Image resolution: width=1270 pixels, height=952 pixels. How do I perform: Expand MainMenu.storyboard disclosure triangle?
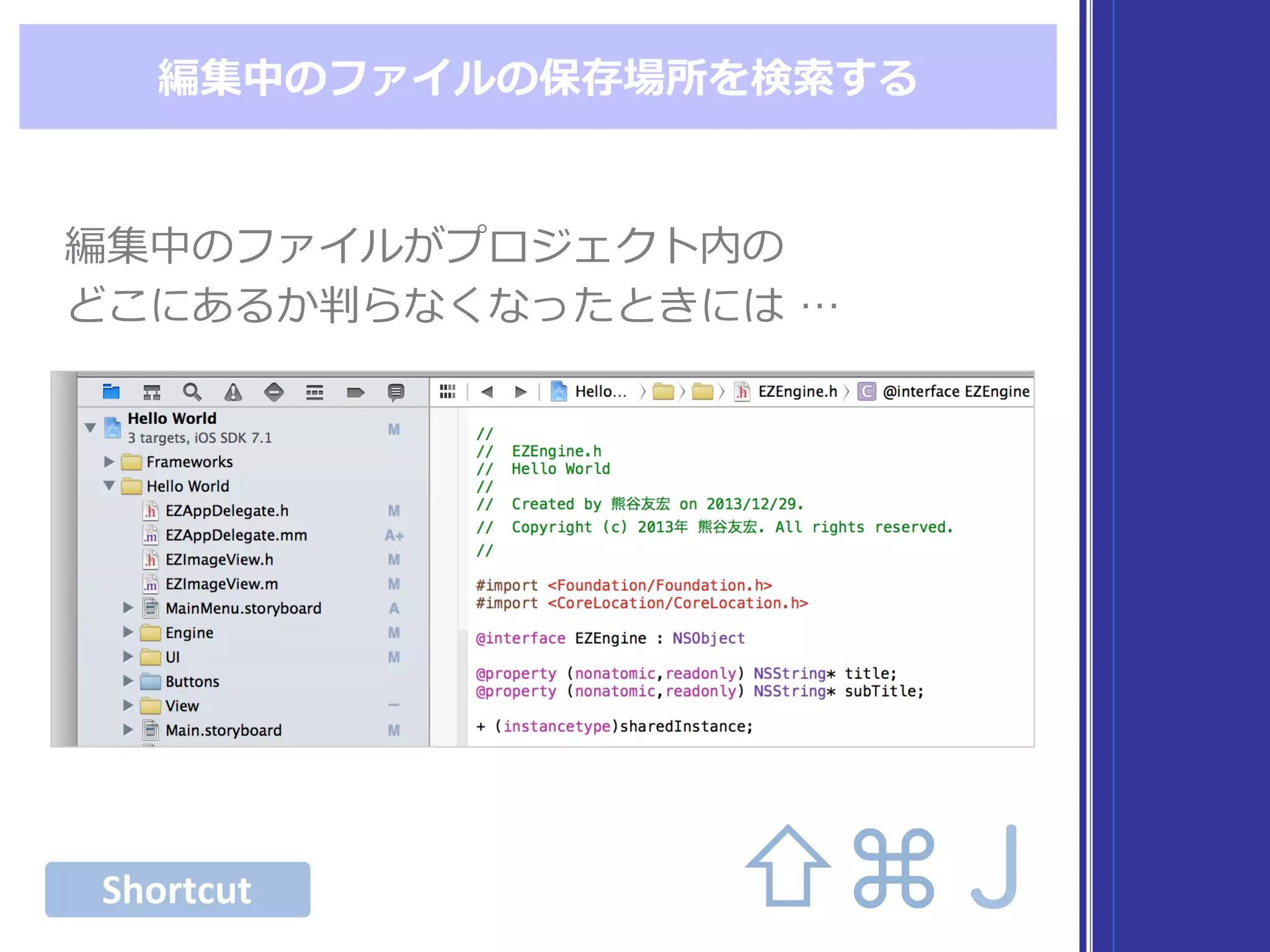point(128,607)
